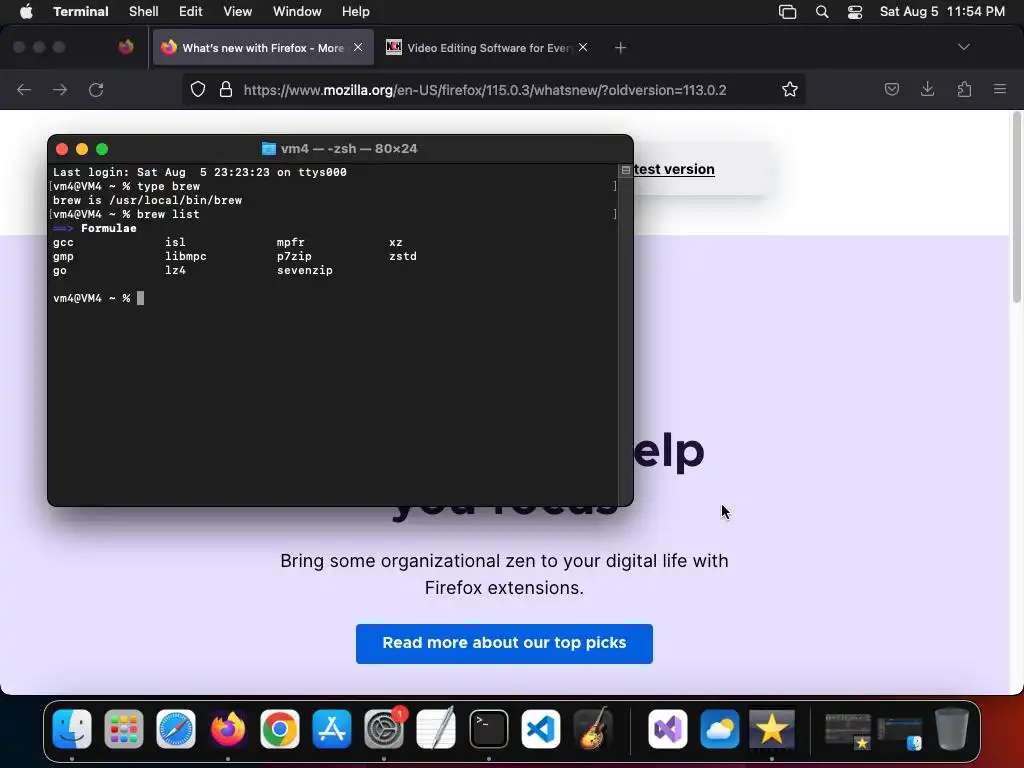1024x768 pixels.
Task: Open Visual Studio from the Dock
Action: tap(667, 729)
